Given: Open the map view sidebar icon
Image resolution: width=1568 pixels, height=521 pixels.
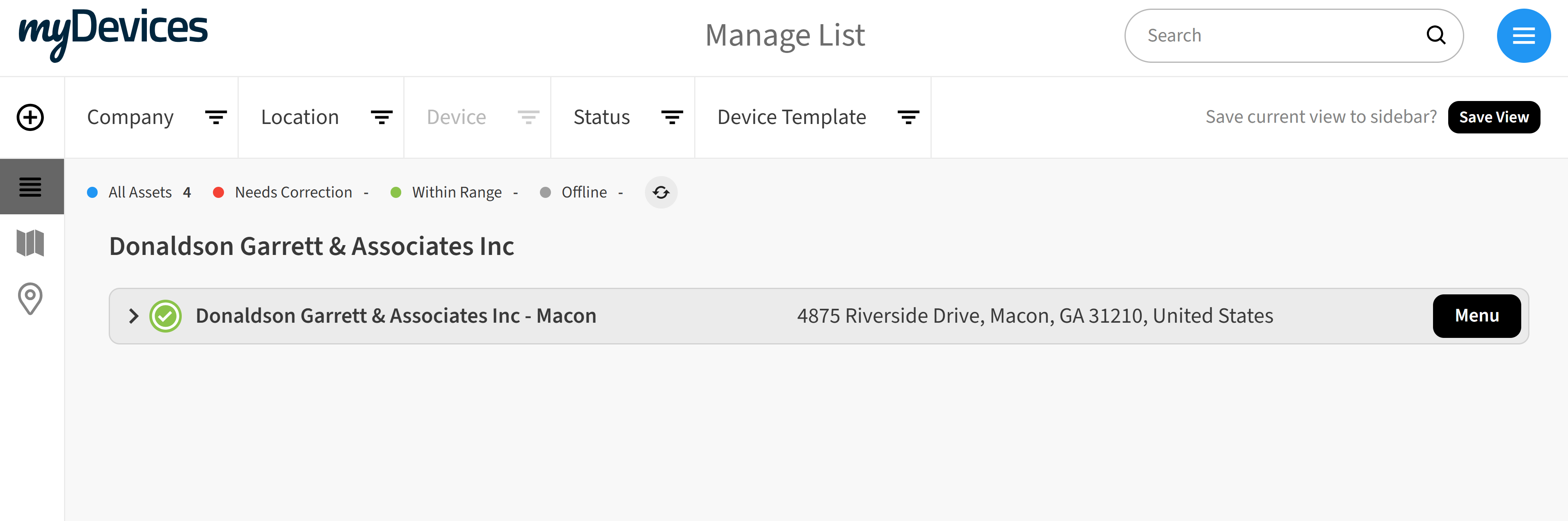Looking at the screenshot, I should pos(30,243).
